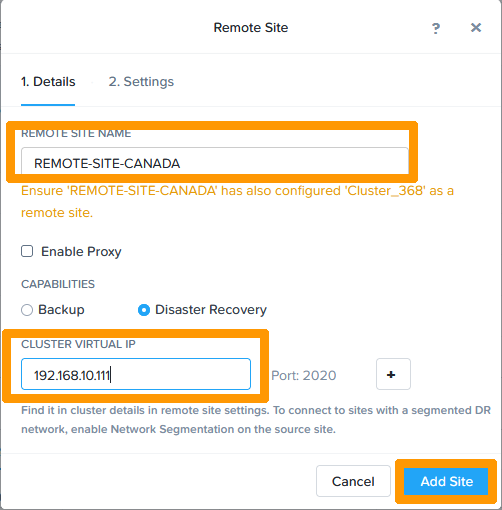Add another IP with the plus button

[393, 374]
